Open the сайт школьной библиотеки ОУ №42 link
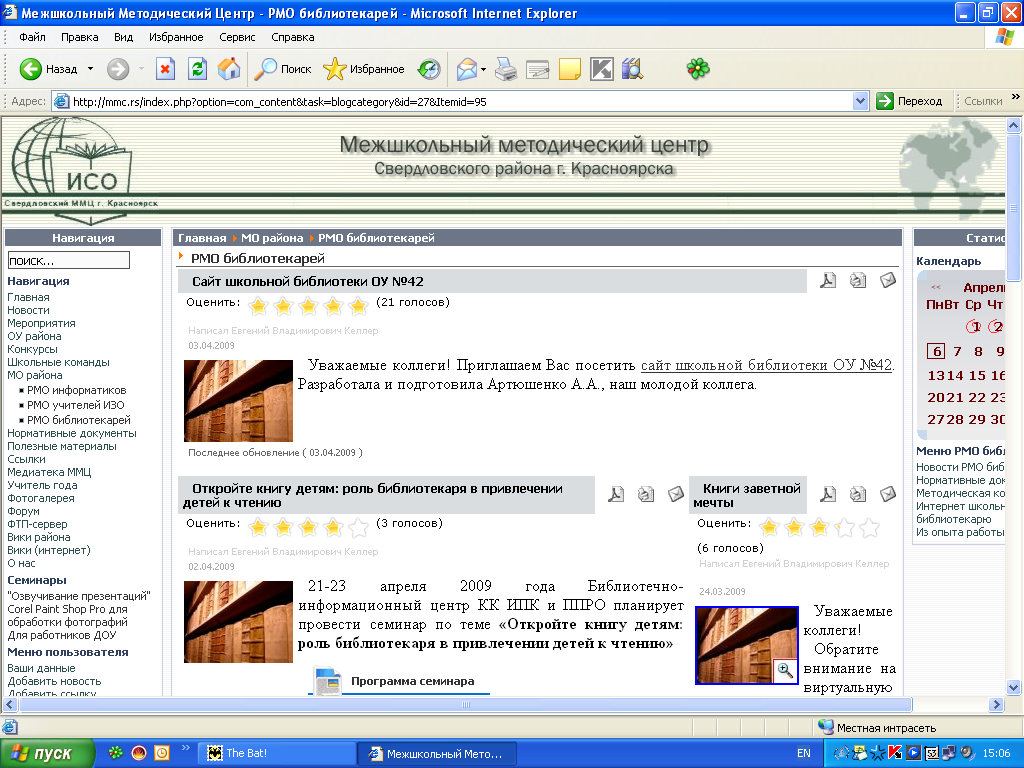Image resolution: width=1024 pixels, height=768 pixels. 766,365
